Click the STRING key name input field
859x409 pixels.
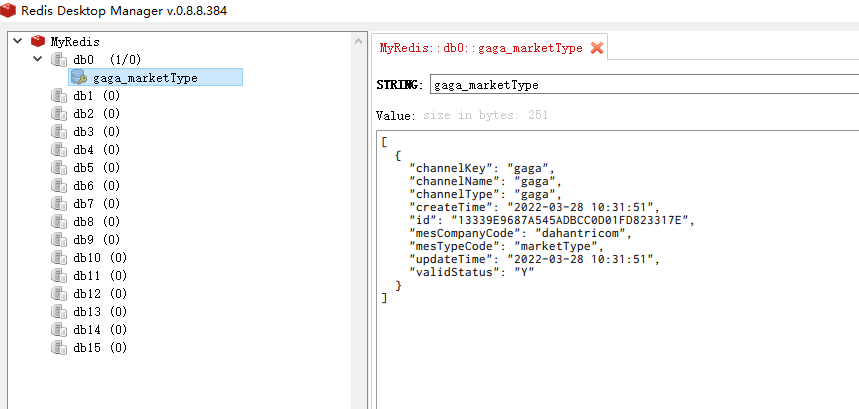(x=644, y=85)
